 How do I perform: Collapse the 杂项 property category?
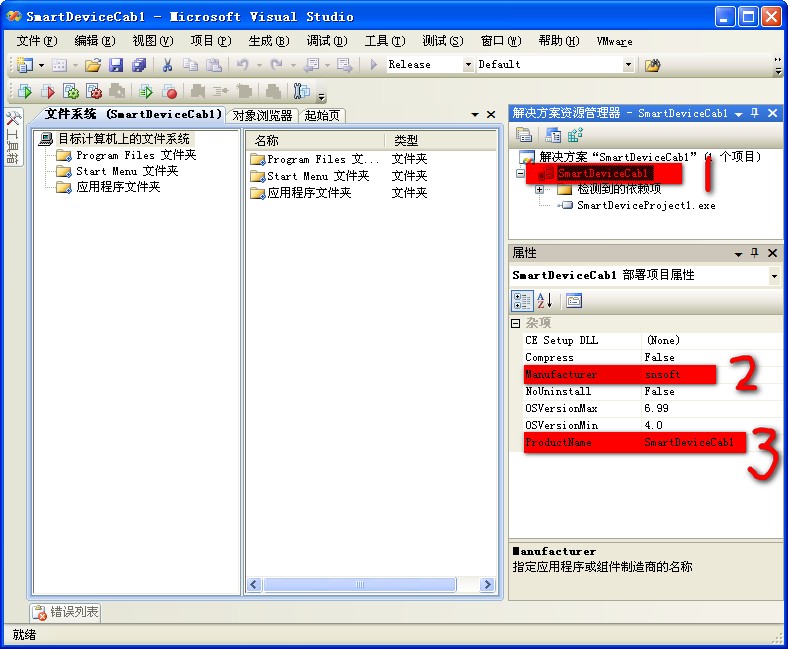(515, 323)
